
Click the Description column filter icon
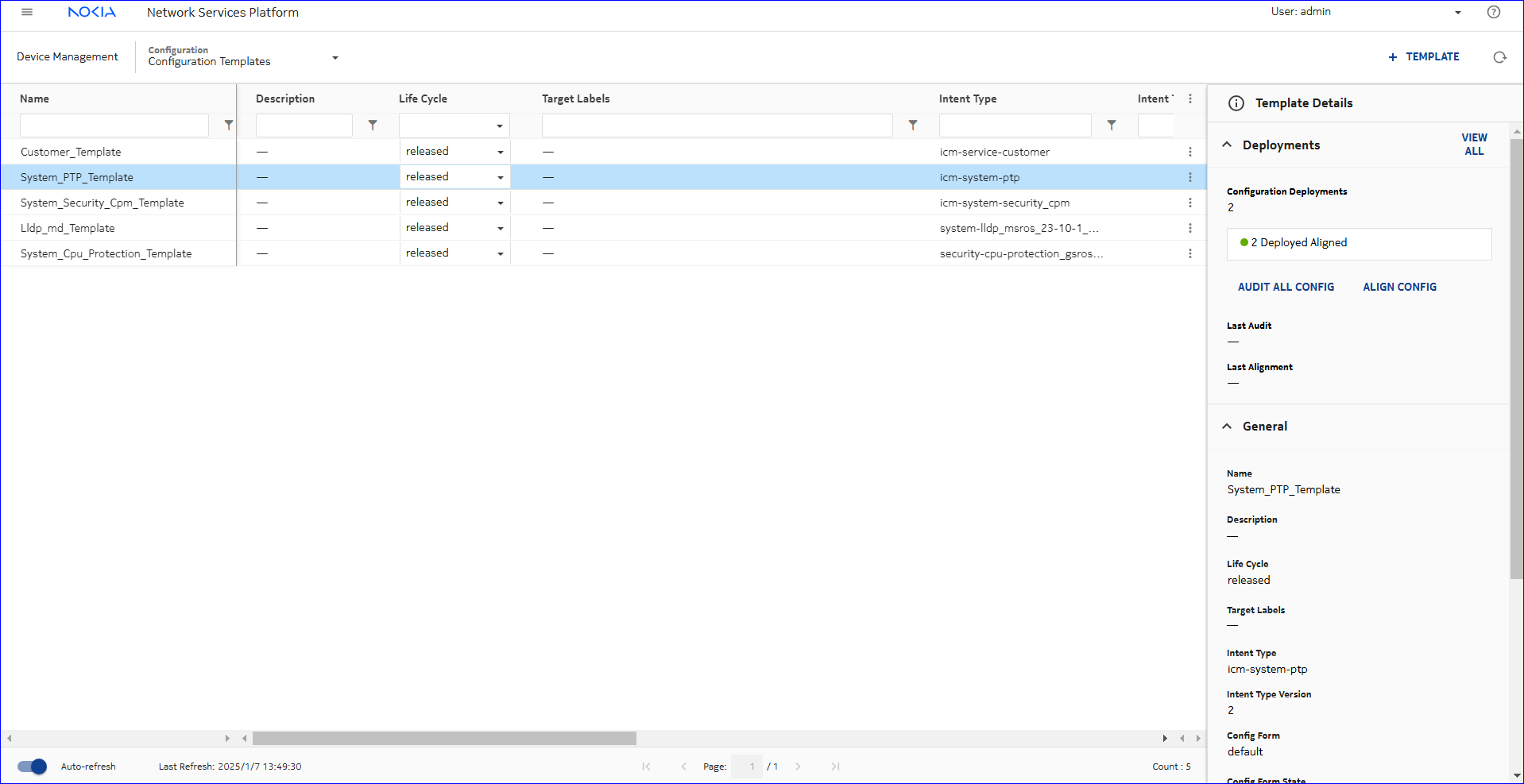[x=373, y=126]
